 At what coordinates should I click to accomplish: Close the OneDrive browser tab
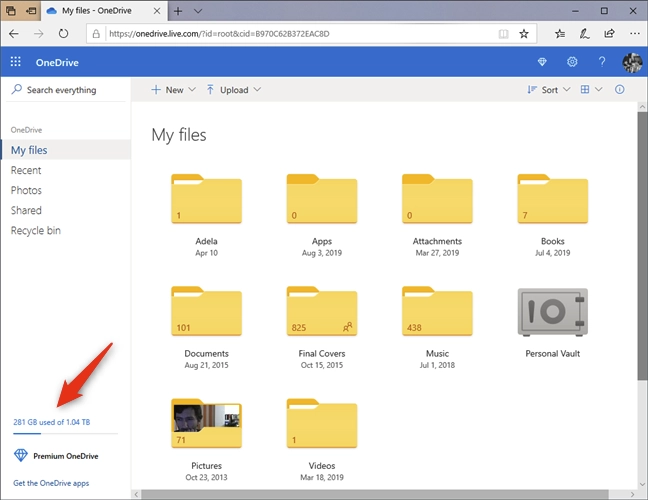(157, 11)
